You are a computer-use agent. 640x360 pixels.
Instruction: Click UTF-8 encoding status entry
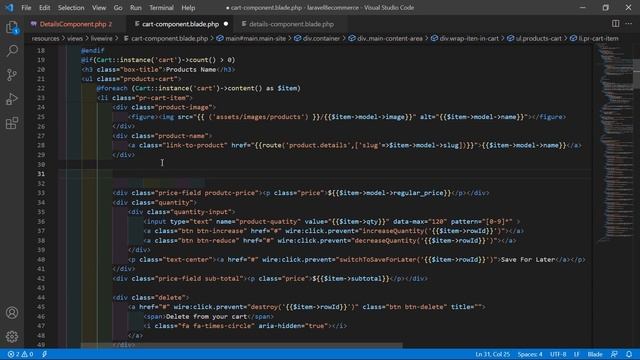pos(558,354)
